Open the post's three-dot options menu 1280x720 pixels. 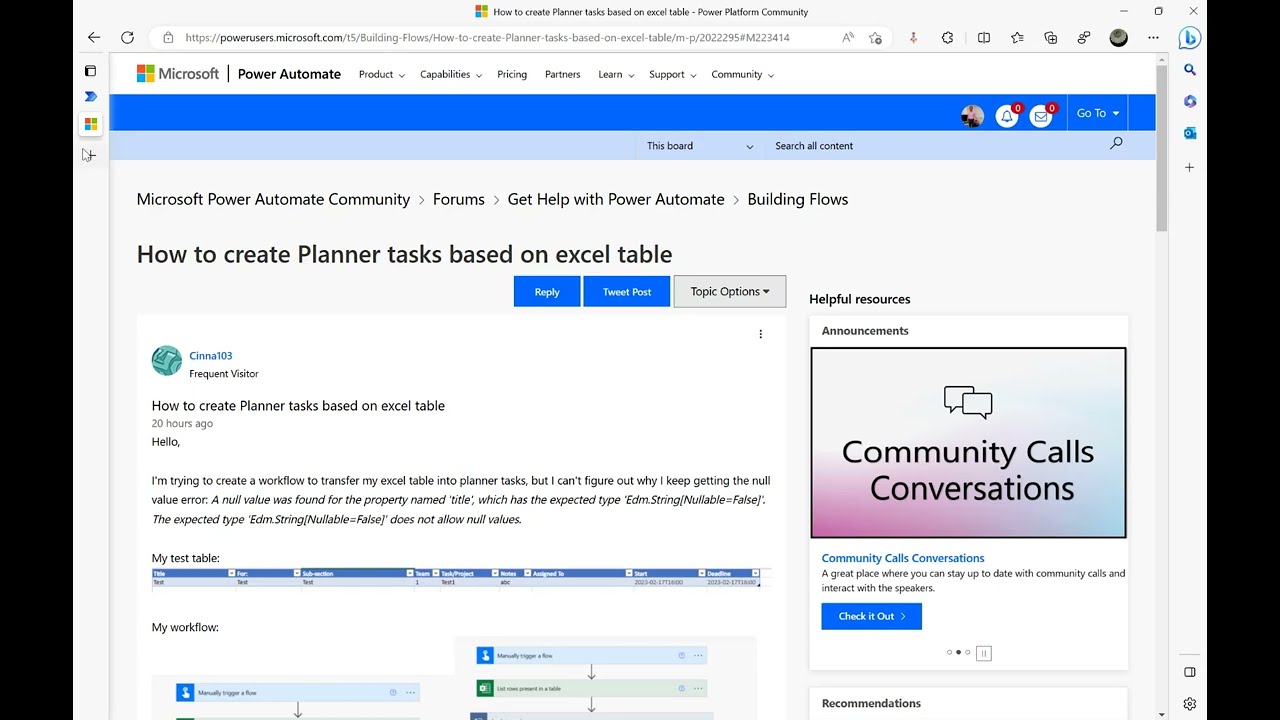click(760, 334)
